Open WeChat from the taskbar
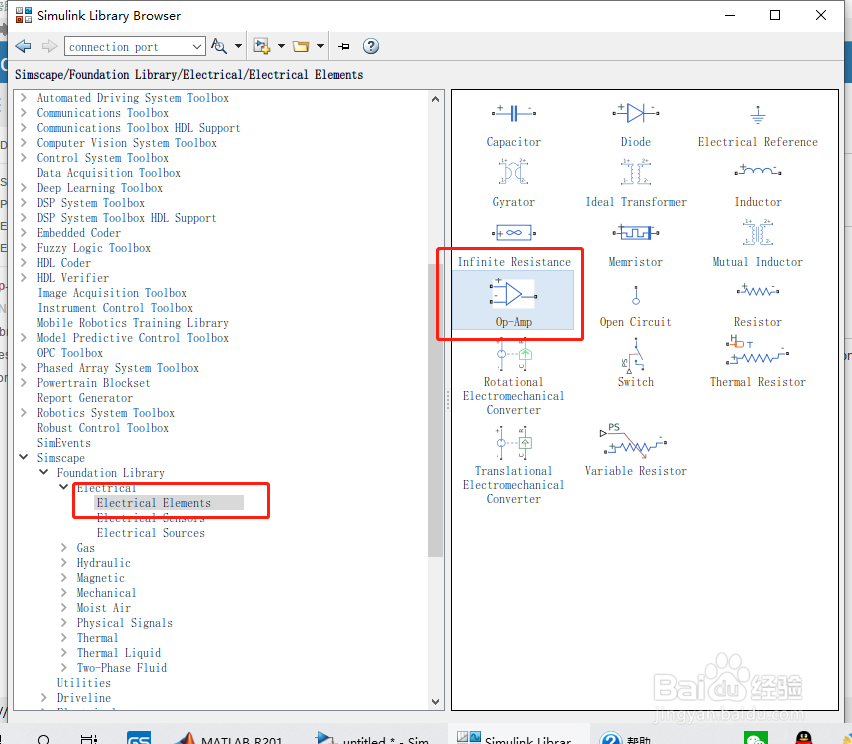This screenshot has height=744, width=852. click(x=756, y=737)
